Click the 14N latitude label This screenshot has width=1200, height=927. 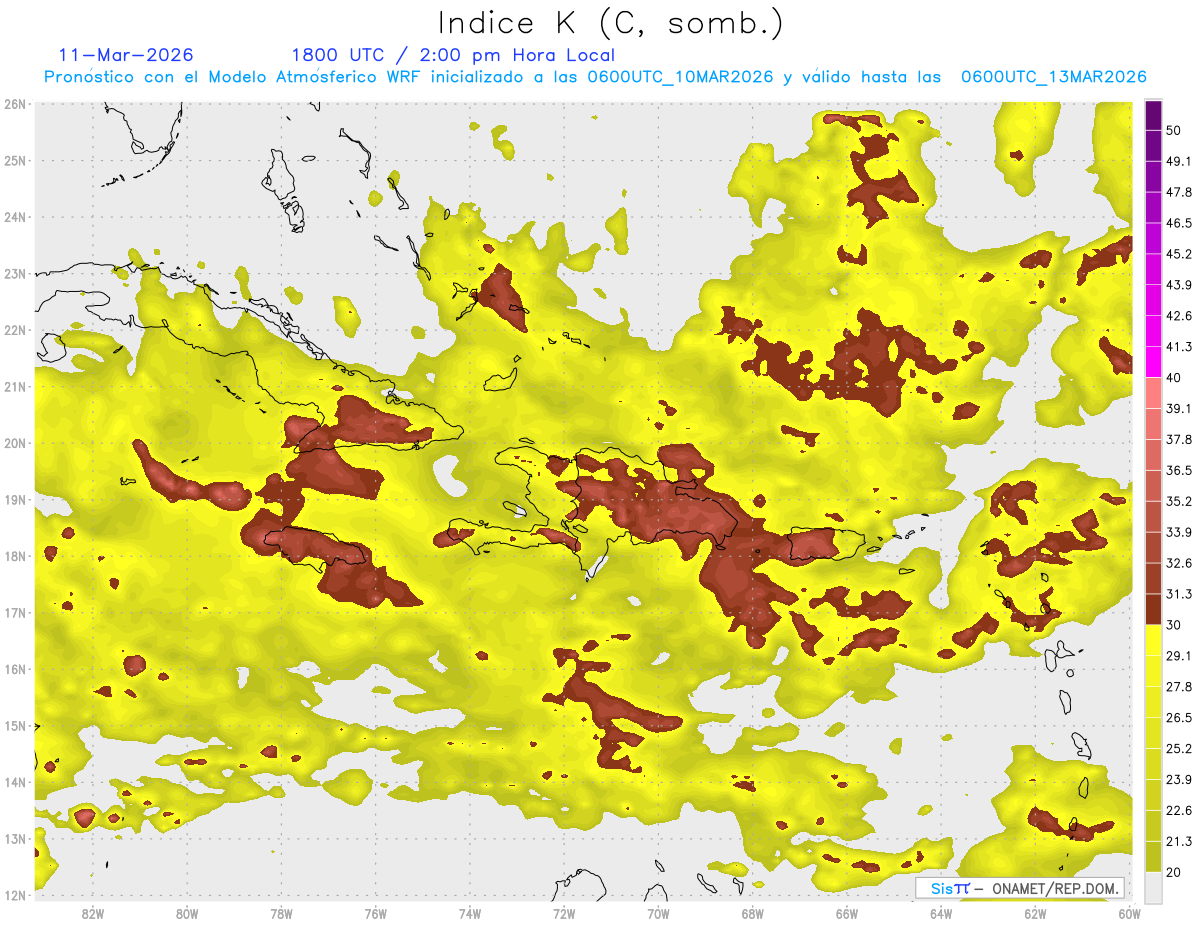[15, 782]
